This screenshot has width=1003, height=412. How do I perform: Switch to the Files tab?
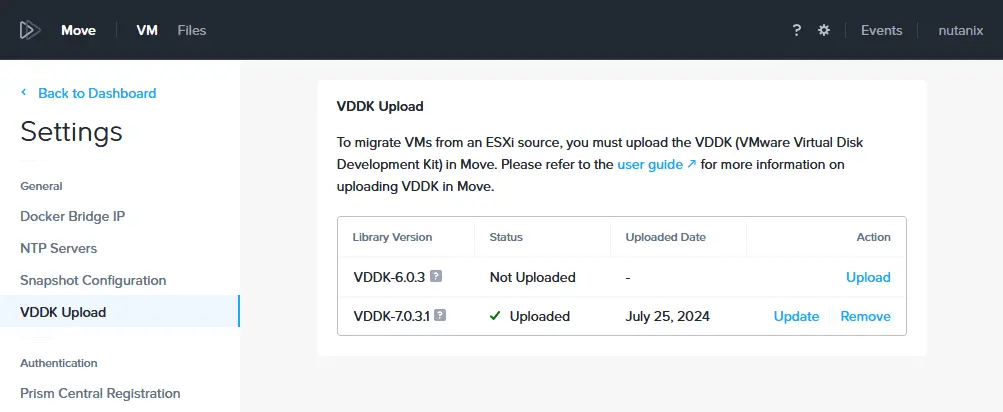click(x=192, y=30)
